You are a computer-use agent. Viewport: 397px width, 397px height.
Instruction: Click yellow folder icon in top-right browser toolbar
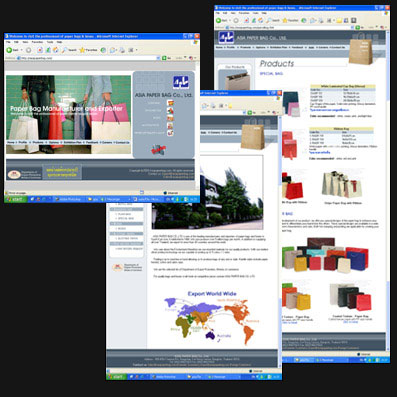(339, 20)
